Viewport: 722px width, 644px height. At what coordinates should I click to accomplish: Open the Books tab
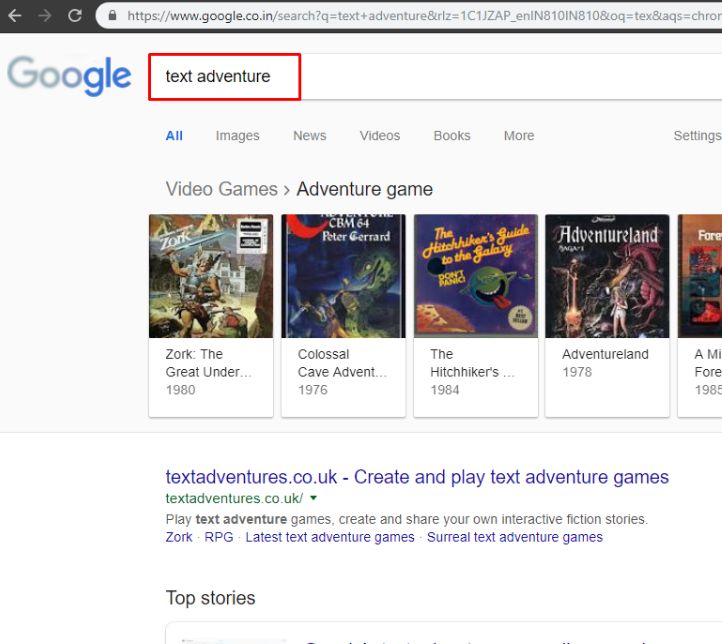452,136
